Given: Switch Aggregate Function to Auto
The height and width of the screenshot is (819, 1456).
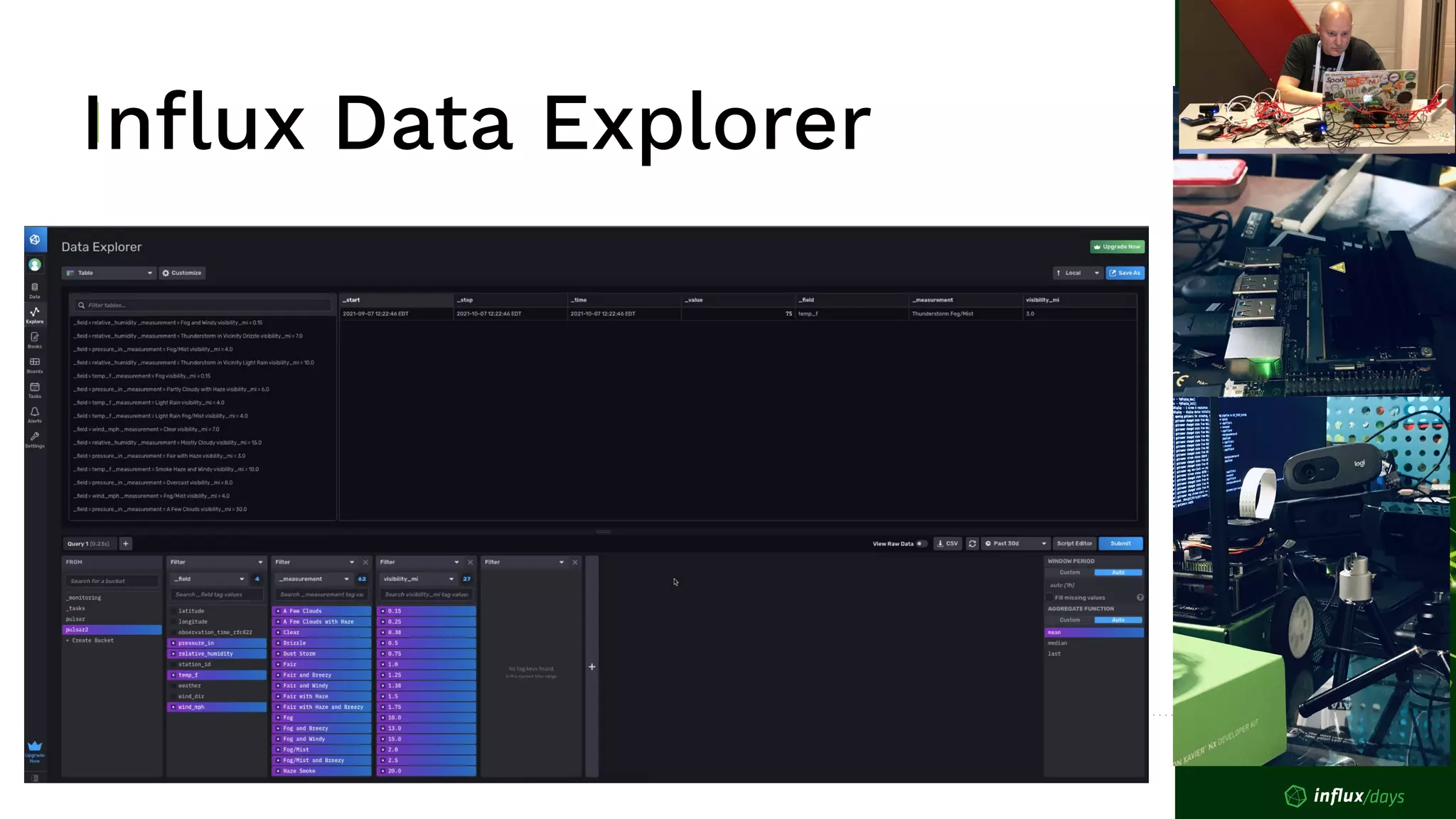Looking at the screenshot, I should click(x=1118, y=620).
